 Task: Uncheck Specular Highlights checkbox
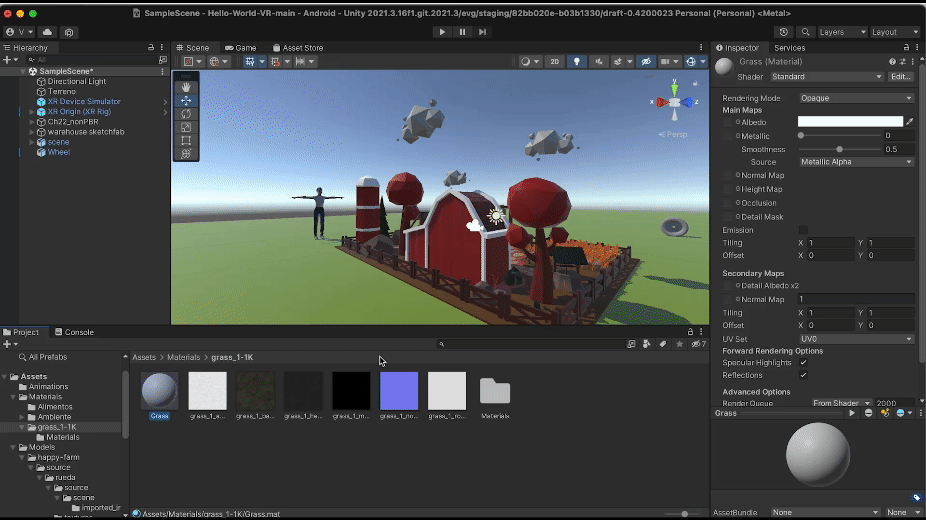(803, 362)
